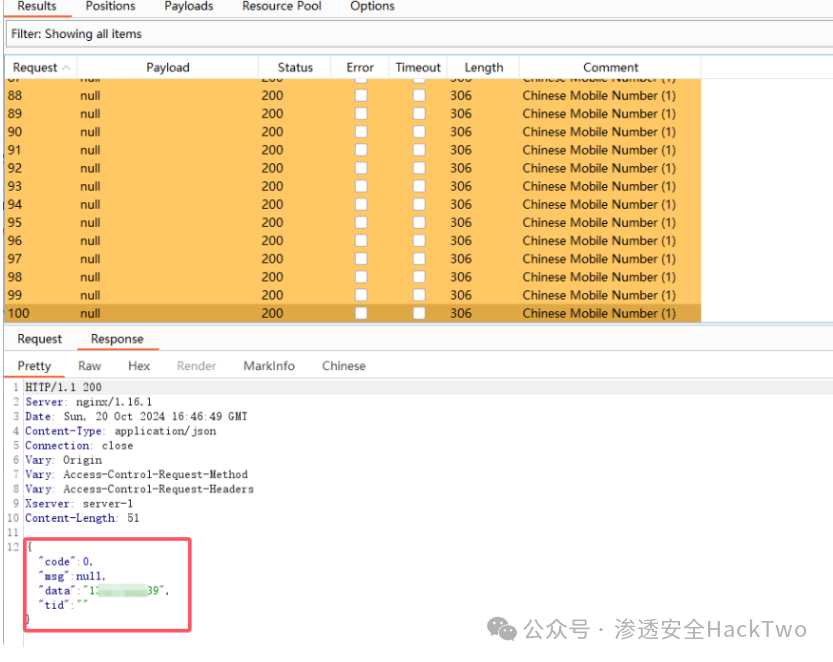The height and width of the screenshot is (662, 833).
Task: Click the Content-Type application/json header
Action: point(121,431)
